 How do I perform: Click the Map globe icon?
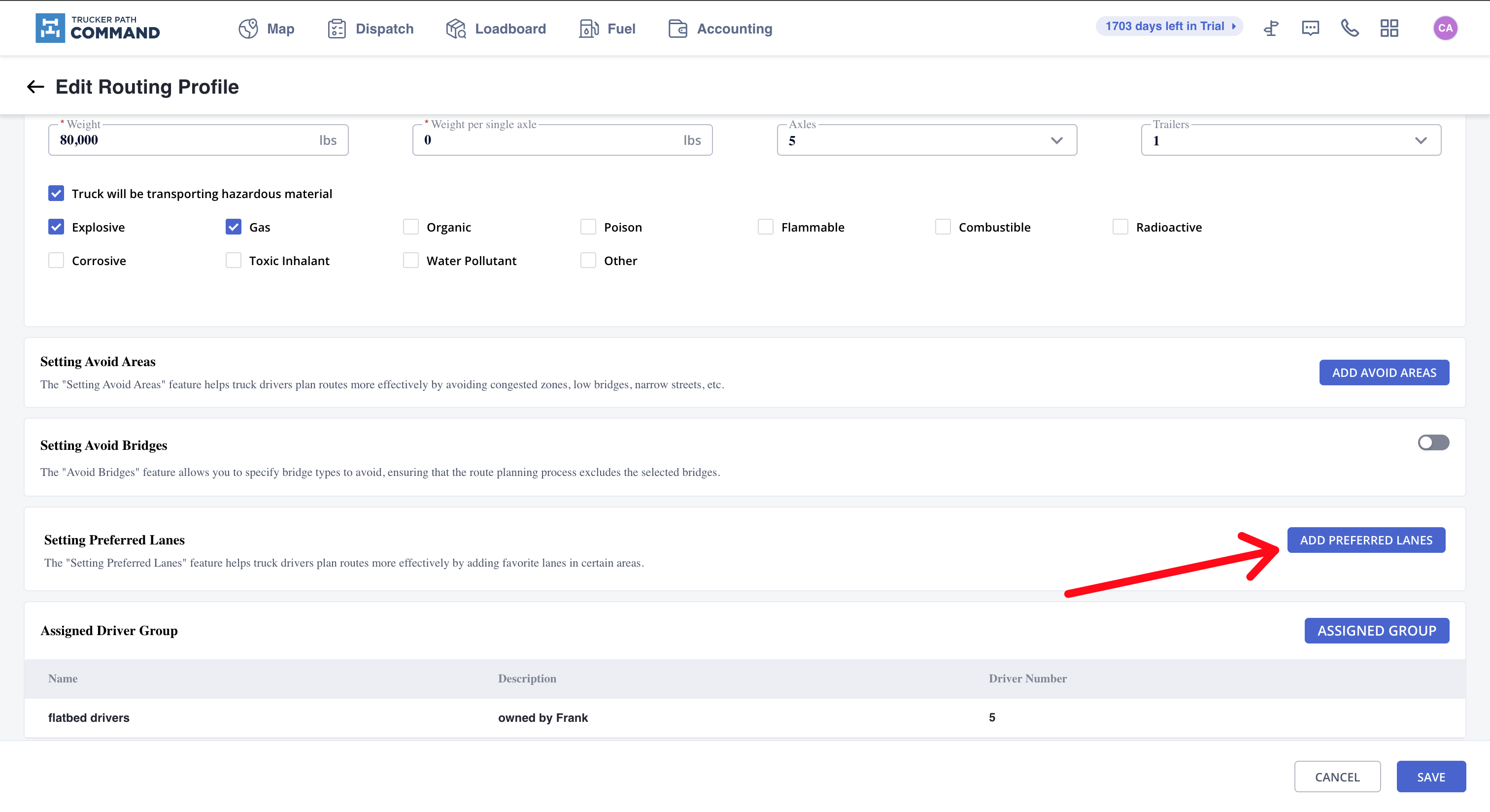pyautogui.click(x=248, y=29)
